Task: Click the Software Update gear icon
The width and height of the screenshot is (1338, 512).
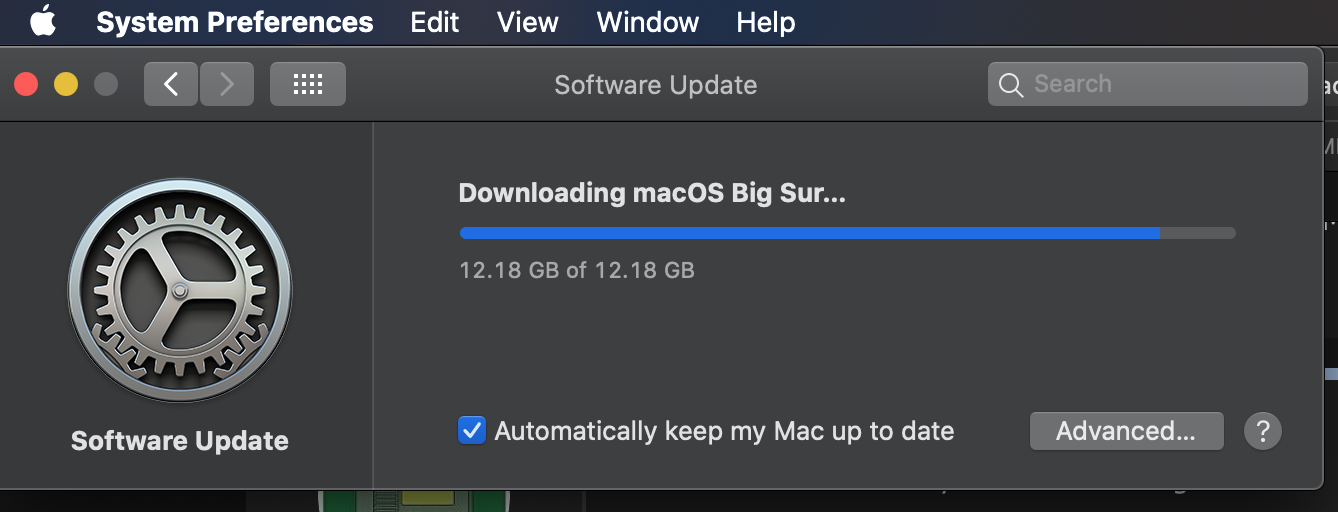Action: coord(180,291)
